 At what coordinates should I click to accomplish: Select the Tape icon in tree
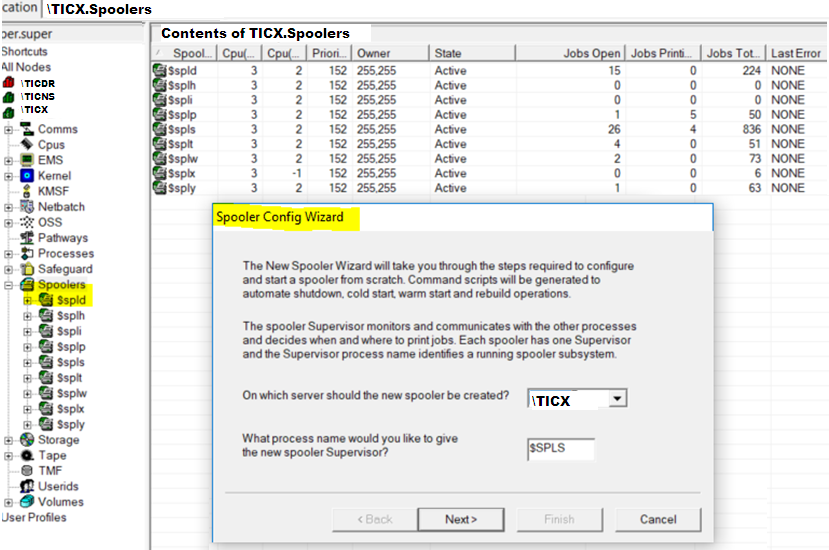tap(27, 455)
